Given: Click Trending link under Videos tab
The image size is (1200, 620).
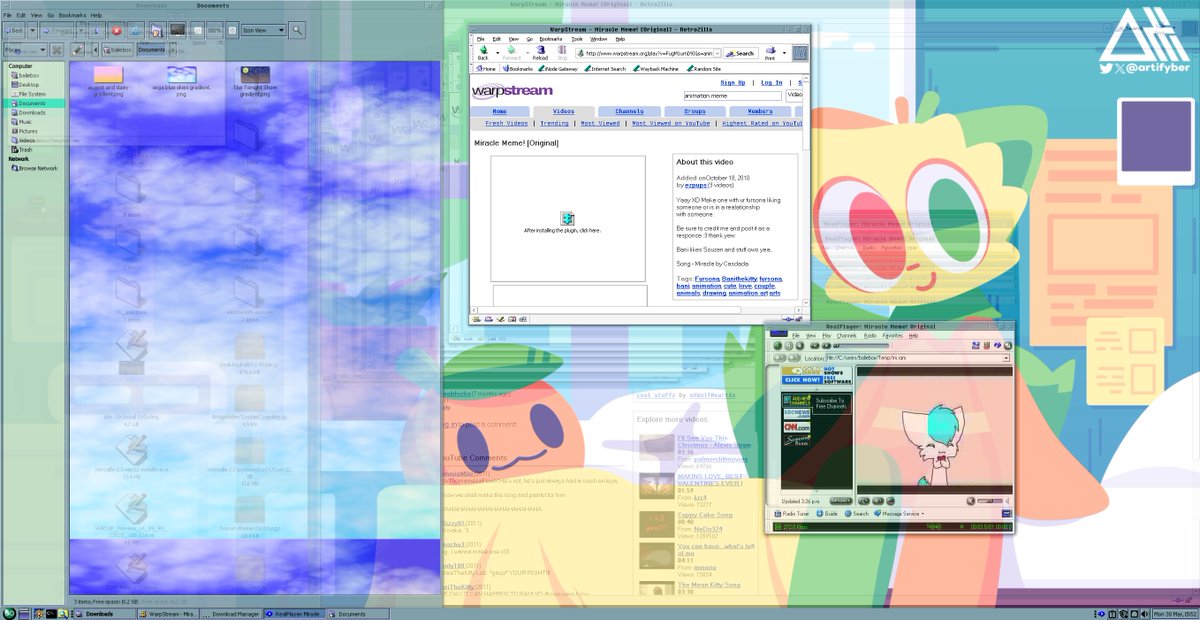Looking at the screenshot, I should click(554, 123).
